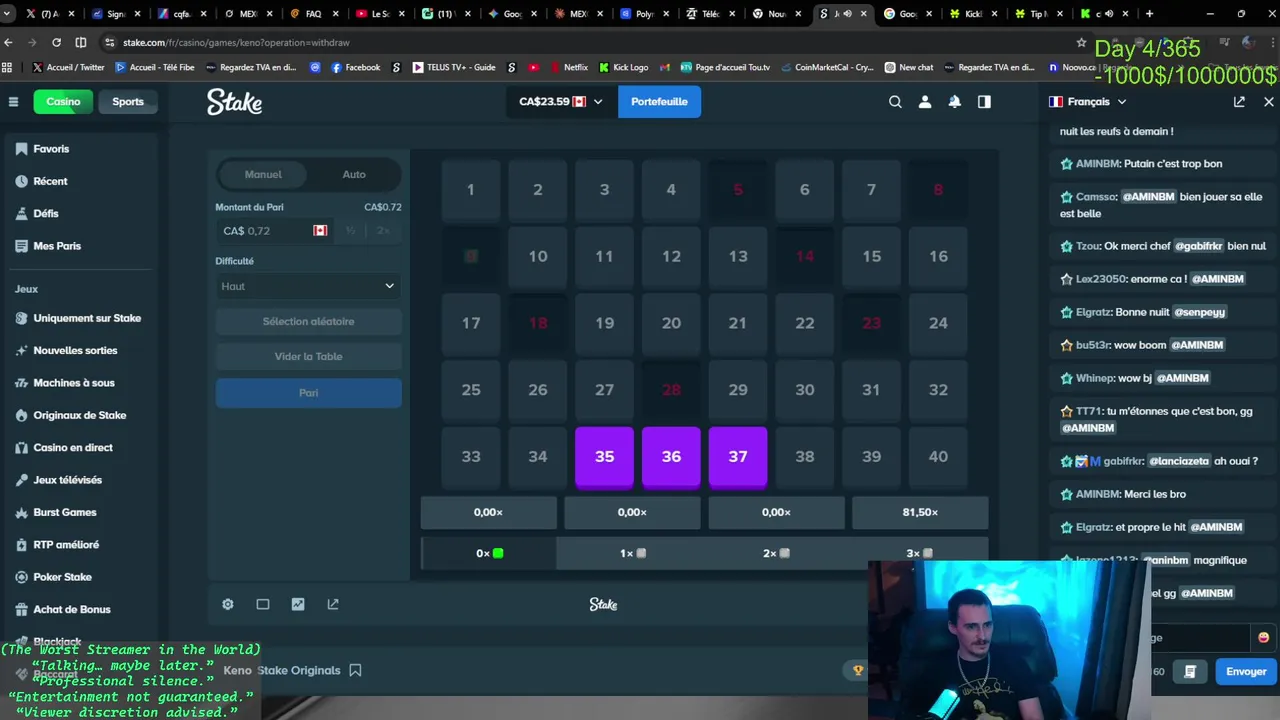Double the bet amount with 2×
Image resolution: width=1280 pixels, height=720 pixels.
point(382,231)
